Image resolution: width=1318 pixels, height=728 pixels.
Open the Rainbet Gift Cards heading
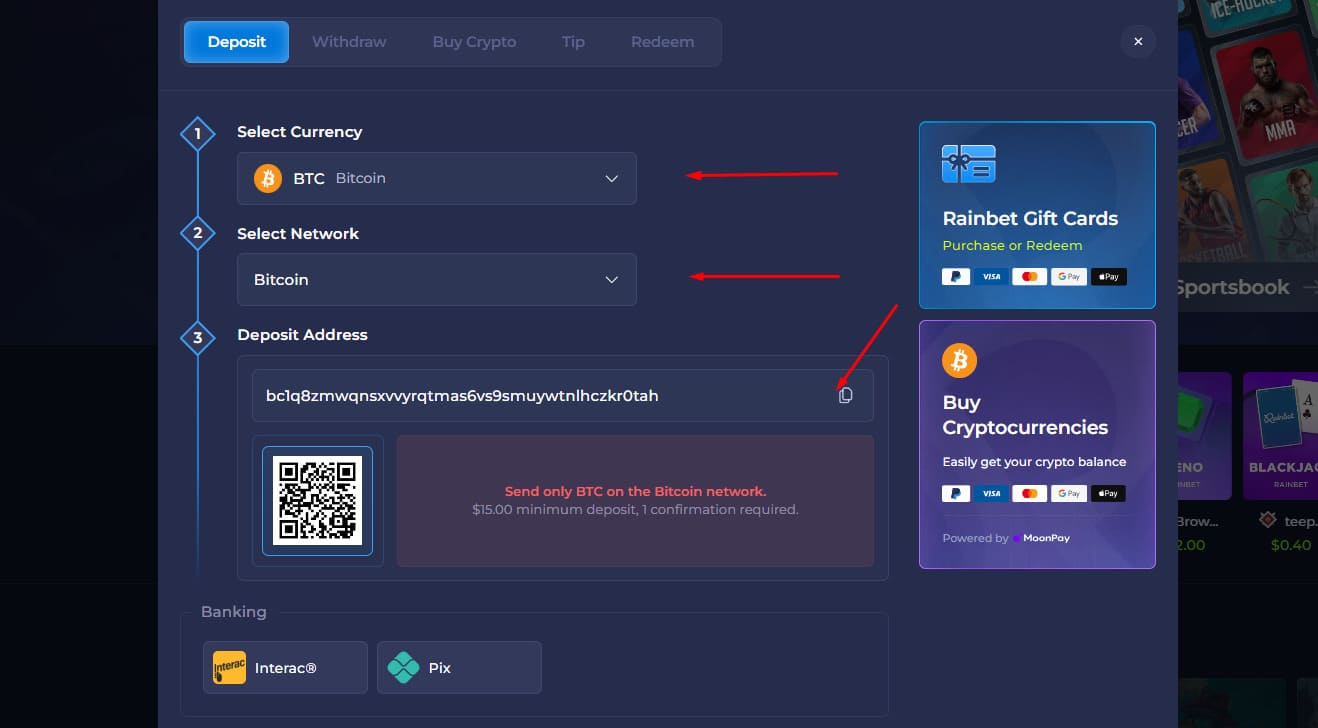tap(1030, 218)
